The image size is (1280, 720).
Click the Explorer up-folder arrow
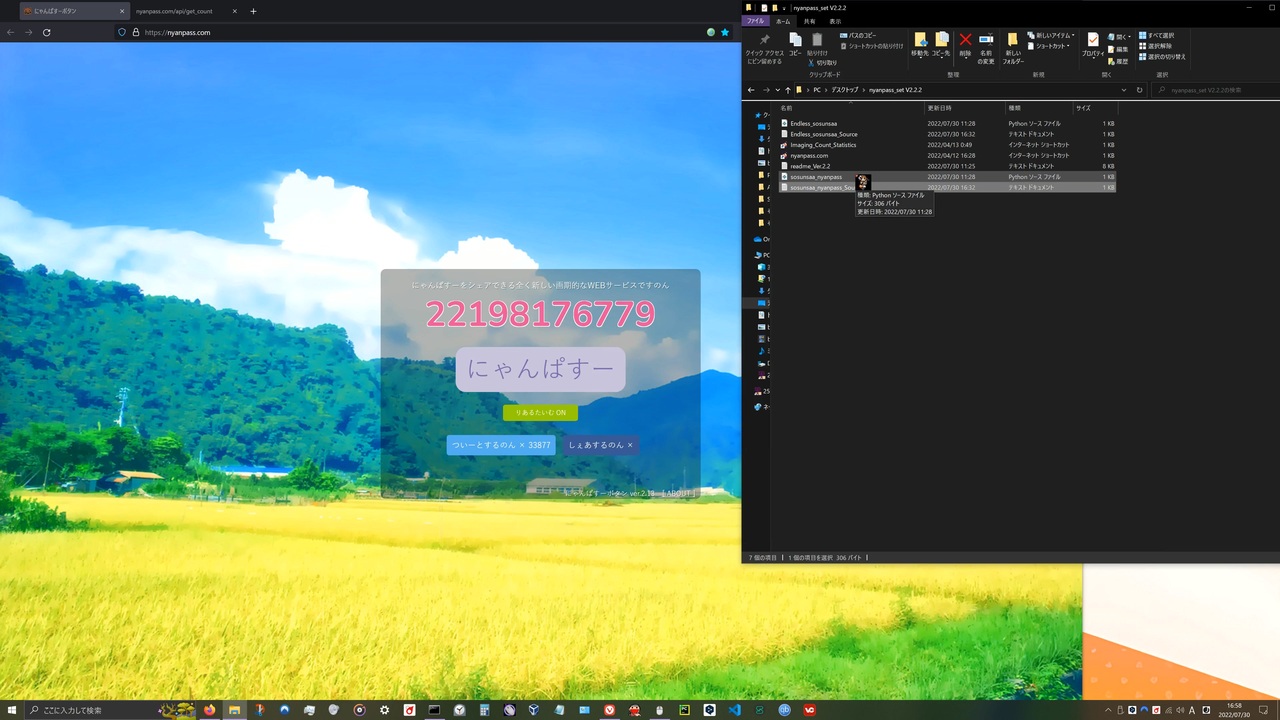(788, 90)
